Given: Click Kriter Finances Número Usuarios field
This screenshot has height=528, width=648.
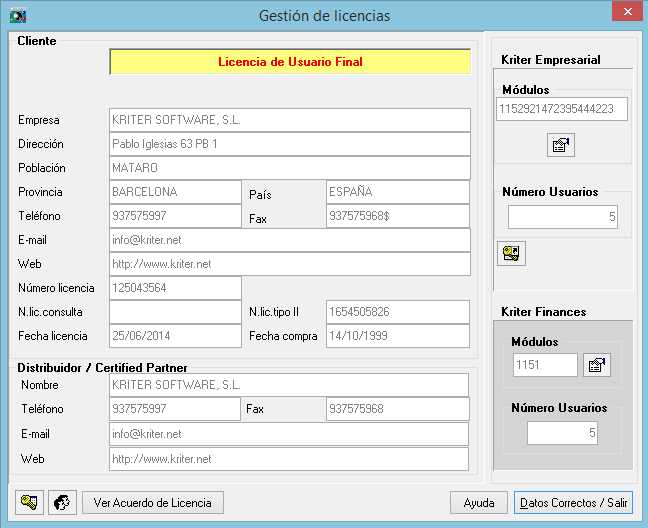Looking at the screenshot, I should pyautogui.click(x=562, y=433).
